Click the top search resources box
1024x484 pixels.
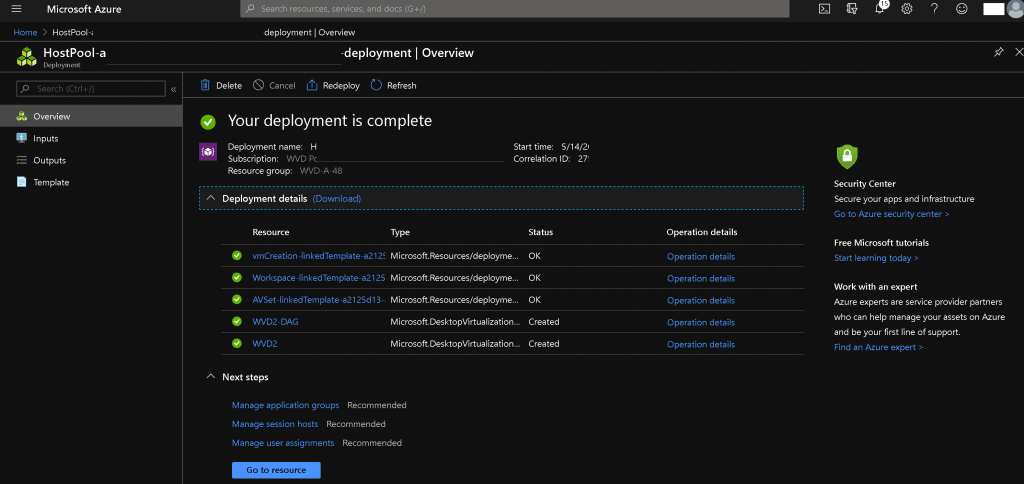click(515, 9)
